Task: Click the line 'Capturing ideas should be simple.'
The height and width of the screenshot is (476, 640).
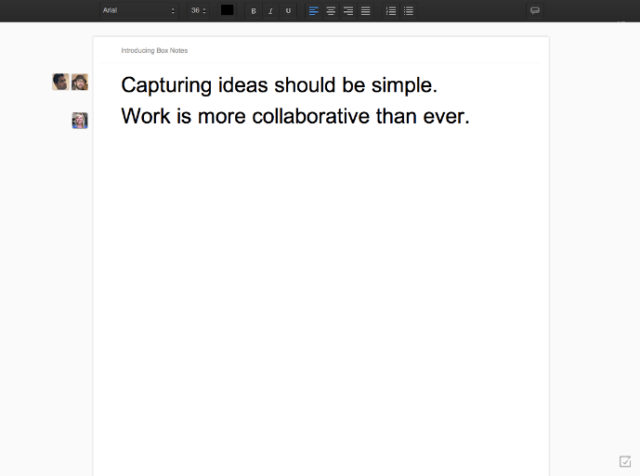Action: click(x=279, y=84)
